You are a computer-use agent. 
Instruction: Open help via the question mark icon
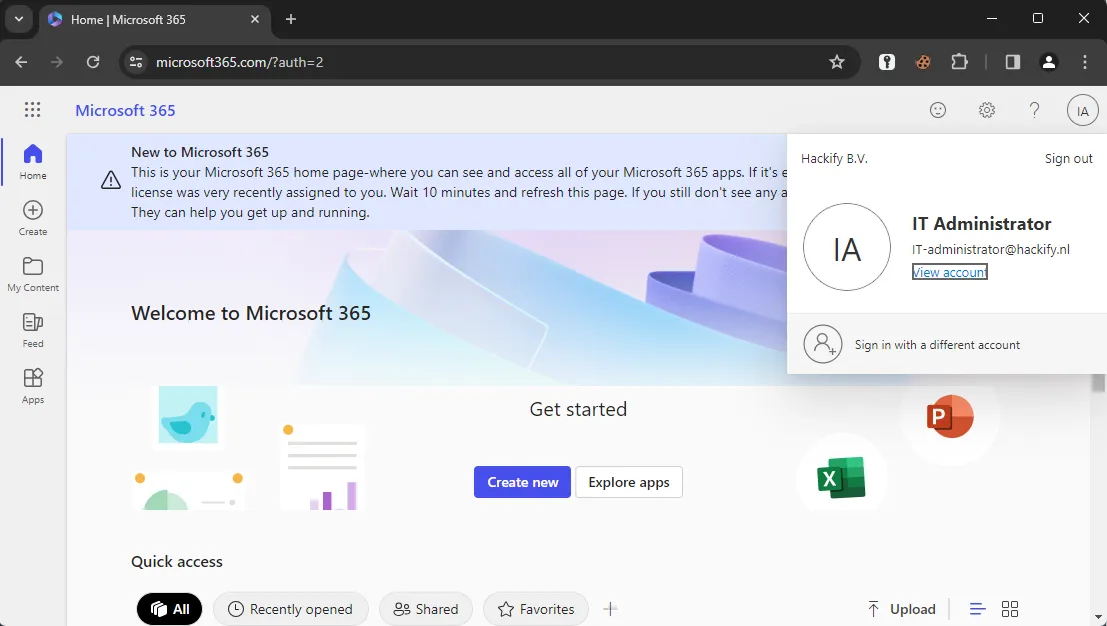click(1034, 110)
